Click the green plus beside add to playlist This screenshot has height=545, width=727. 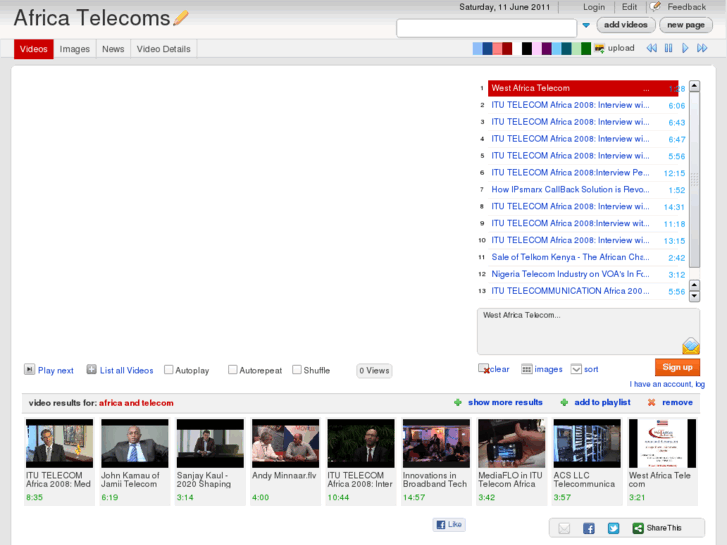click(564, 403)
